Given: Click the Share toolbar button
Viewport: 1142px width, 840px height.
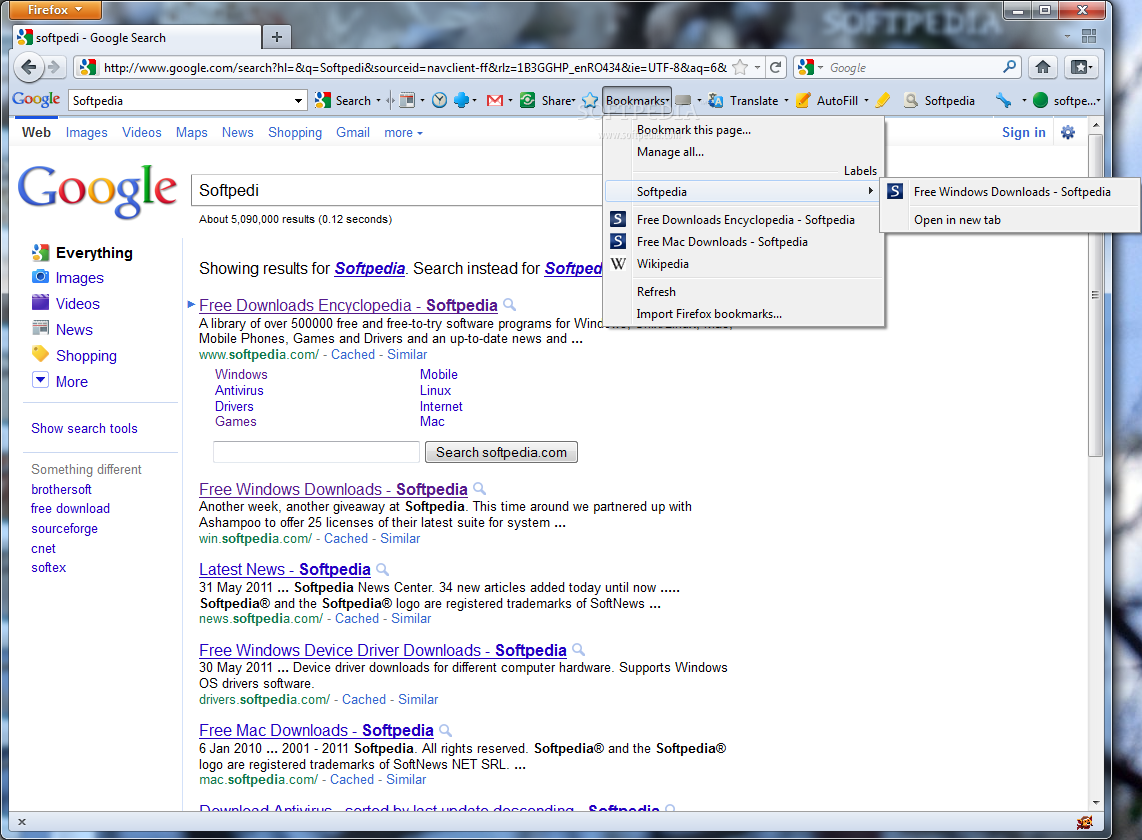Looking at the screenshot, I should click(548, 101).
